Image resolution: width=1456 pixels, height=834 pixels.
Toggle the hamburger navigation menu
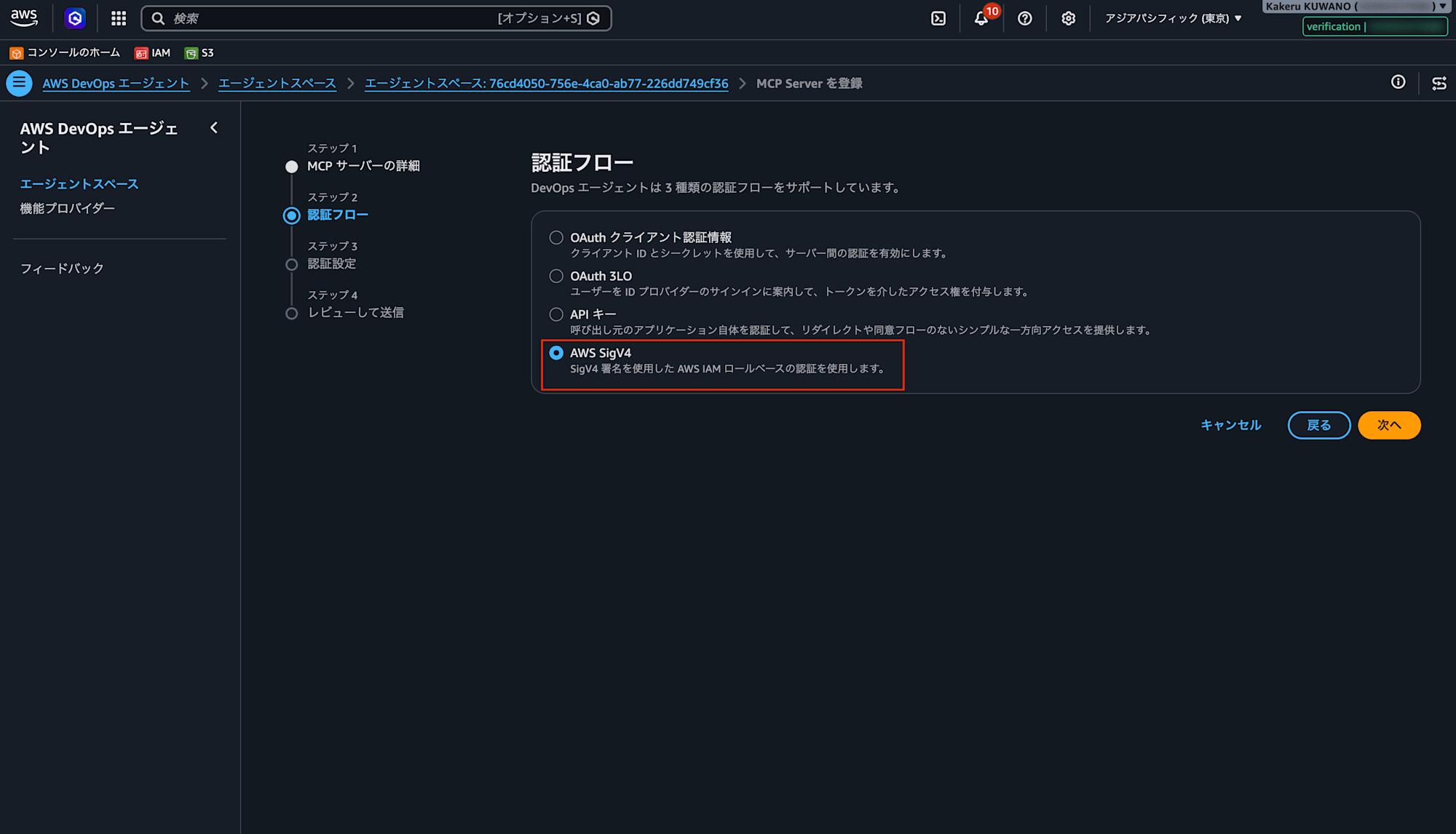tap(19, 83)
